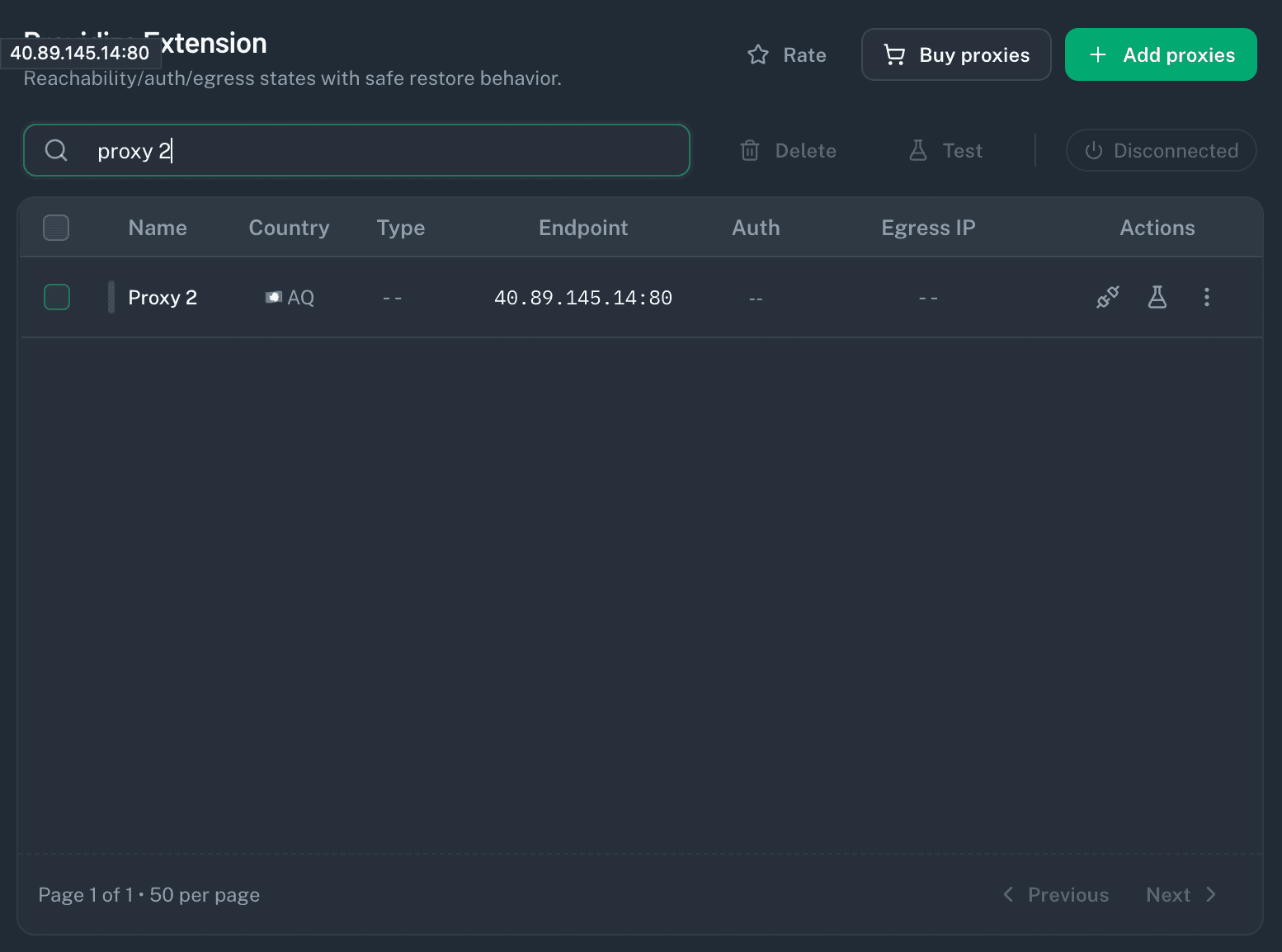This screenshot has height=952, width=1282.
Task: Click the flask icon beside the toolbar Test
Action: 917,150
